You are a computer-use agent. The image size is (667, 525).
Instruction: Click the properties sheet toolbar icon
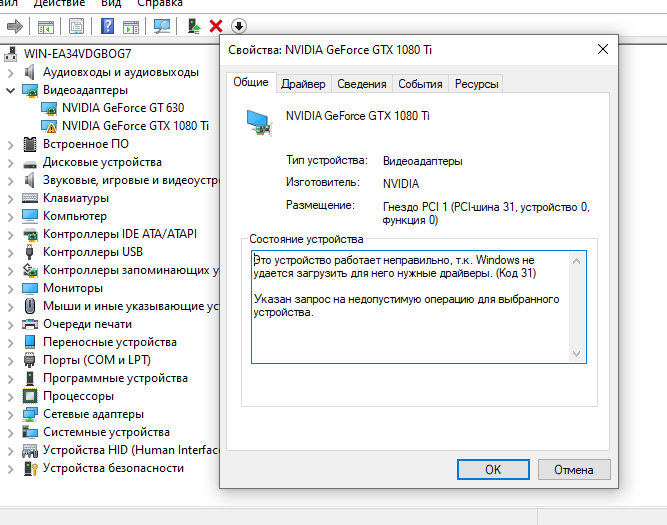pyautogui.click(x=76, y=26)
